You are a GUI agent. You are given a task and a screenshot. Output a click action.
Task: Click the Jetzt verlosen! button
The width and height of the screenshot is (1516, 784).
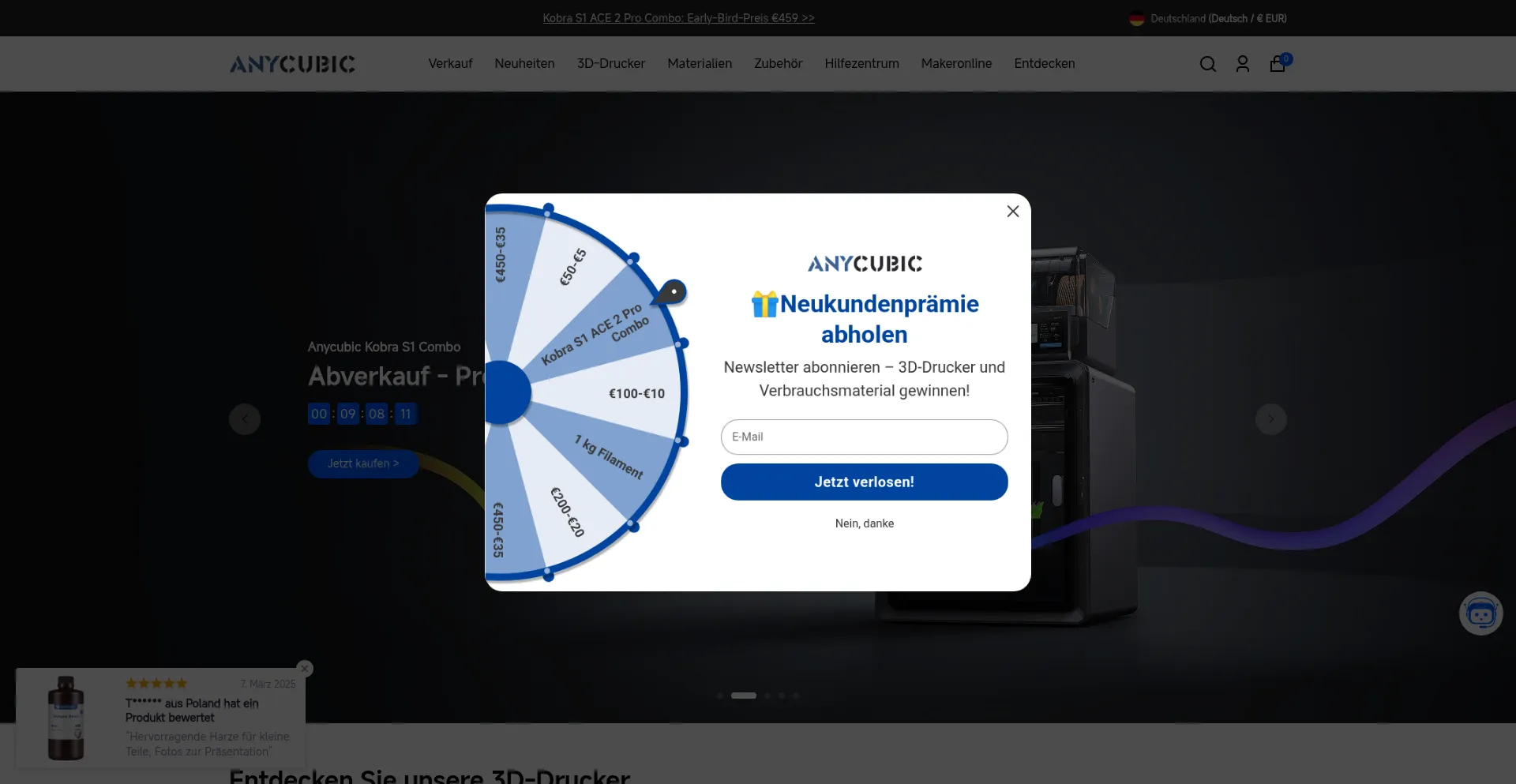(864, 482)
